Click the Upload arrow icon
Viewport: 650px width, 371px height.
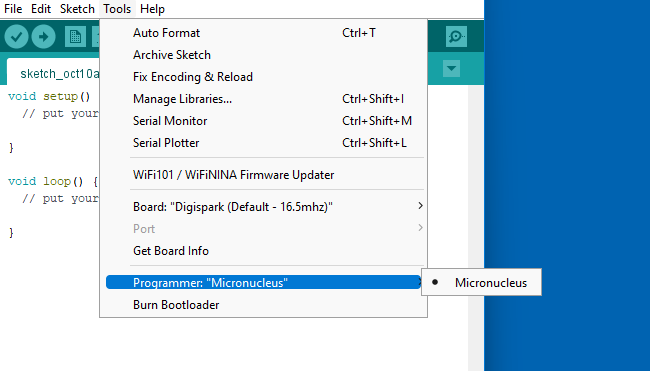(44, 37)
